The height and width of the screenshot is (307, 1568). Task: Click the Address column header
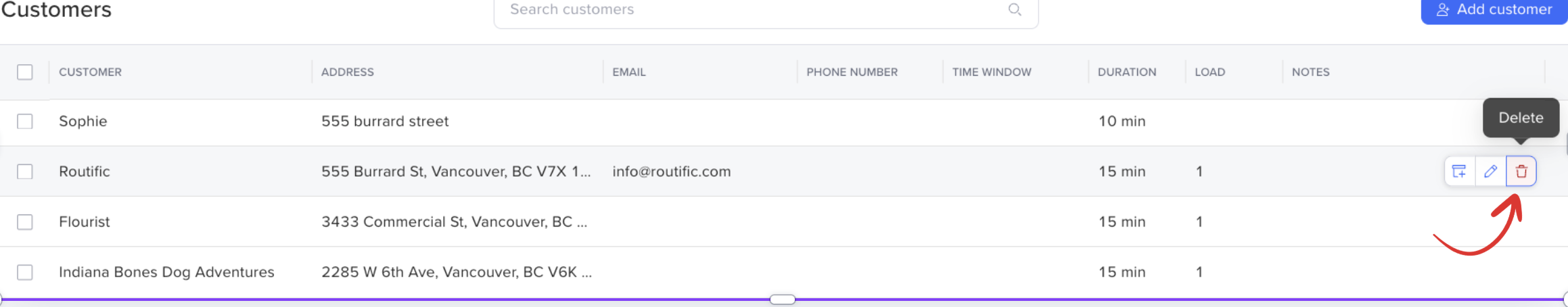point(347,72)
